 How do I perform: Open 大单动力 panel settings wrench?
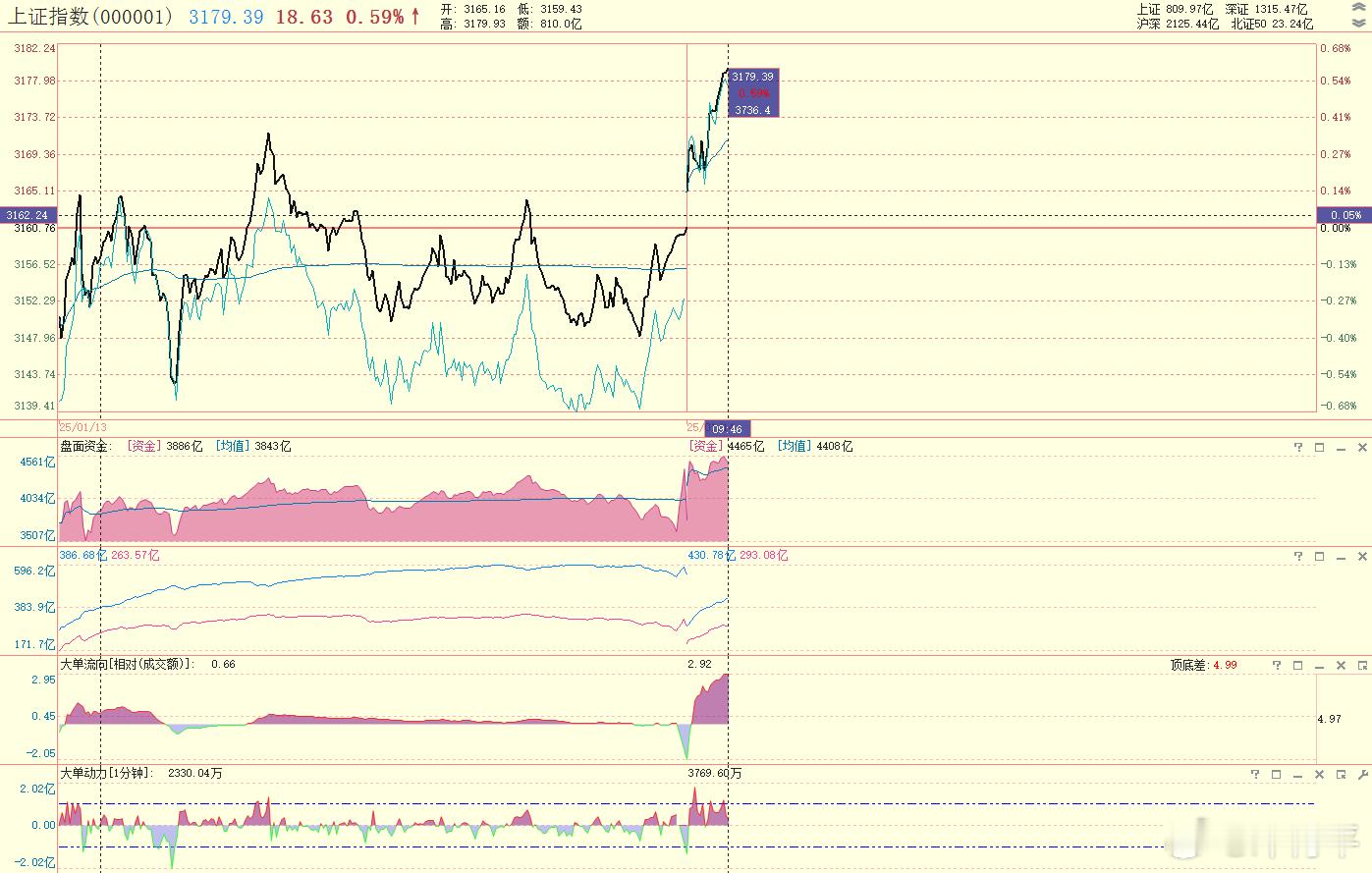1362,774
